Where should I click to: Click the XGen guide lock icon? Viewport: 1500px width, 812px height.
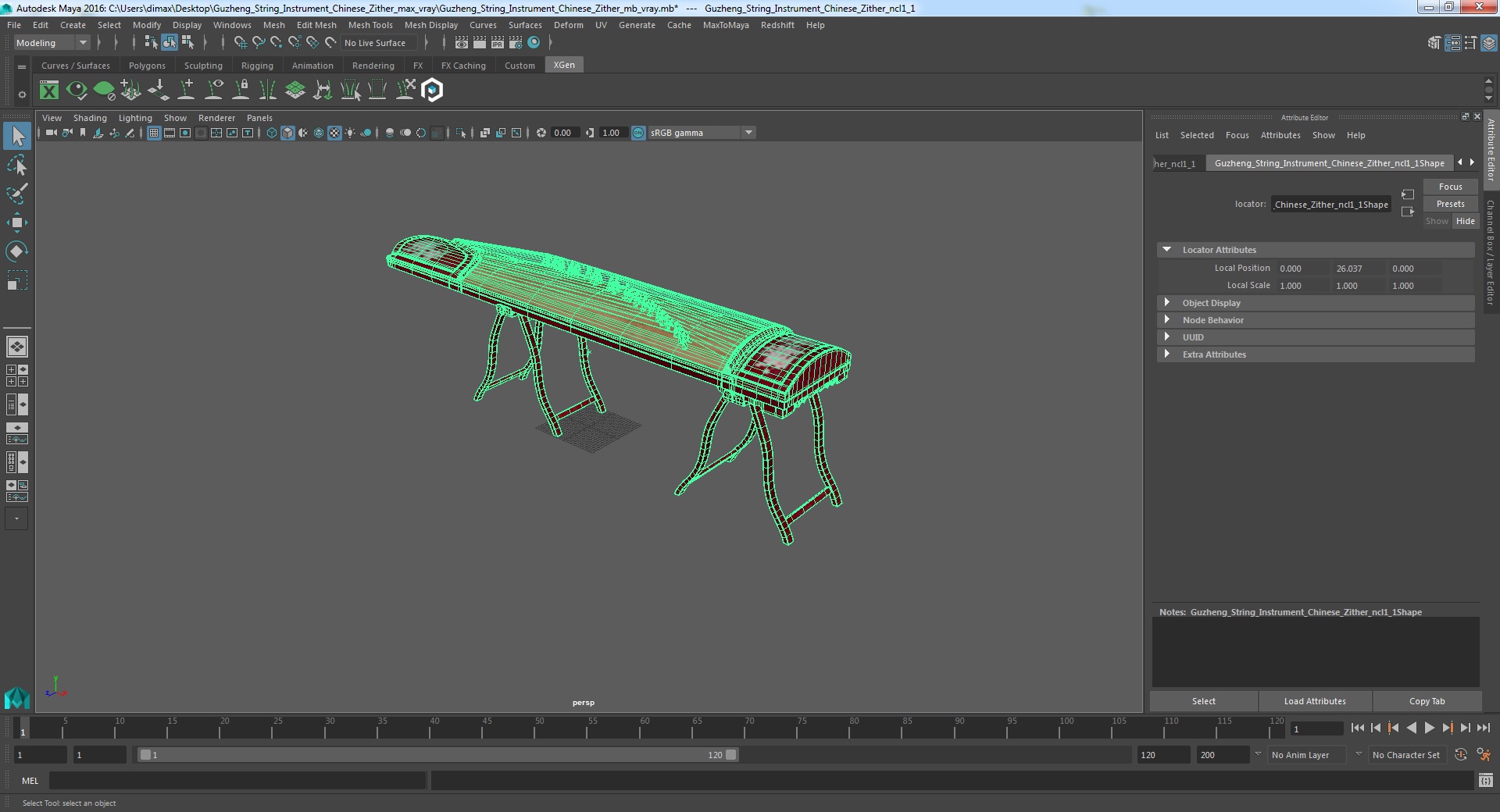[x=241, y=91]
